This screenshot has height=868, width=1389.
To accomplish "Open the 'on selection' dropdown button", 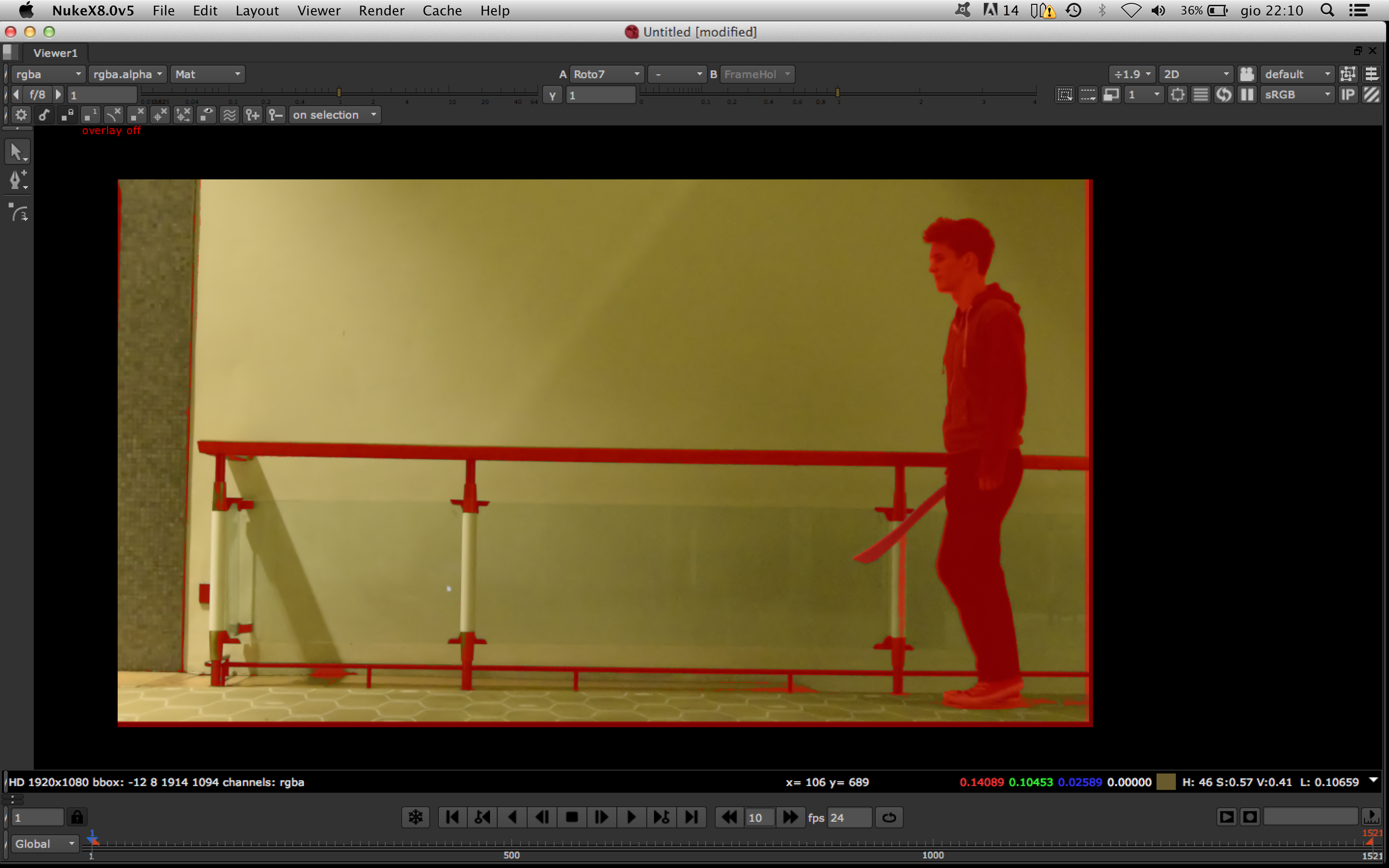I will click(x=336, y=115).
